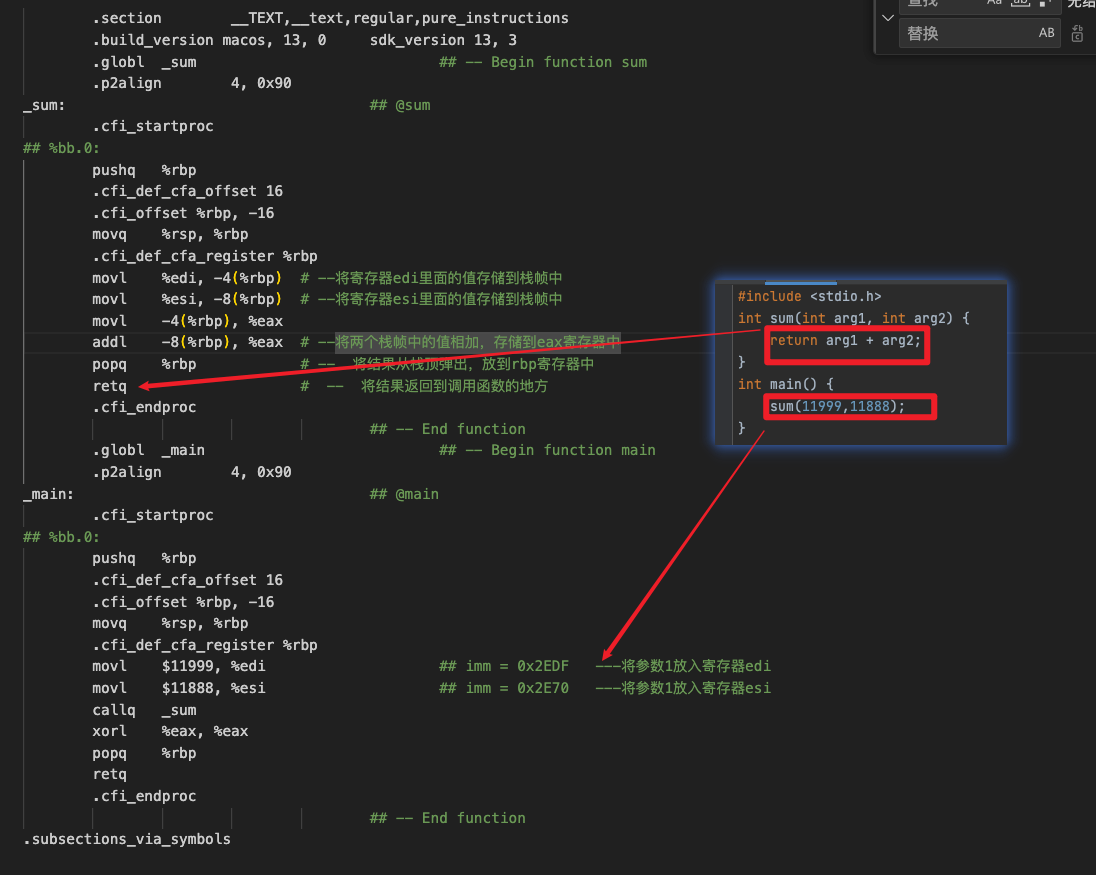1096x875 pixels.
Task: Click the '.globl _main' directive
Action: [x=148, y=450]
